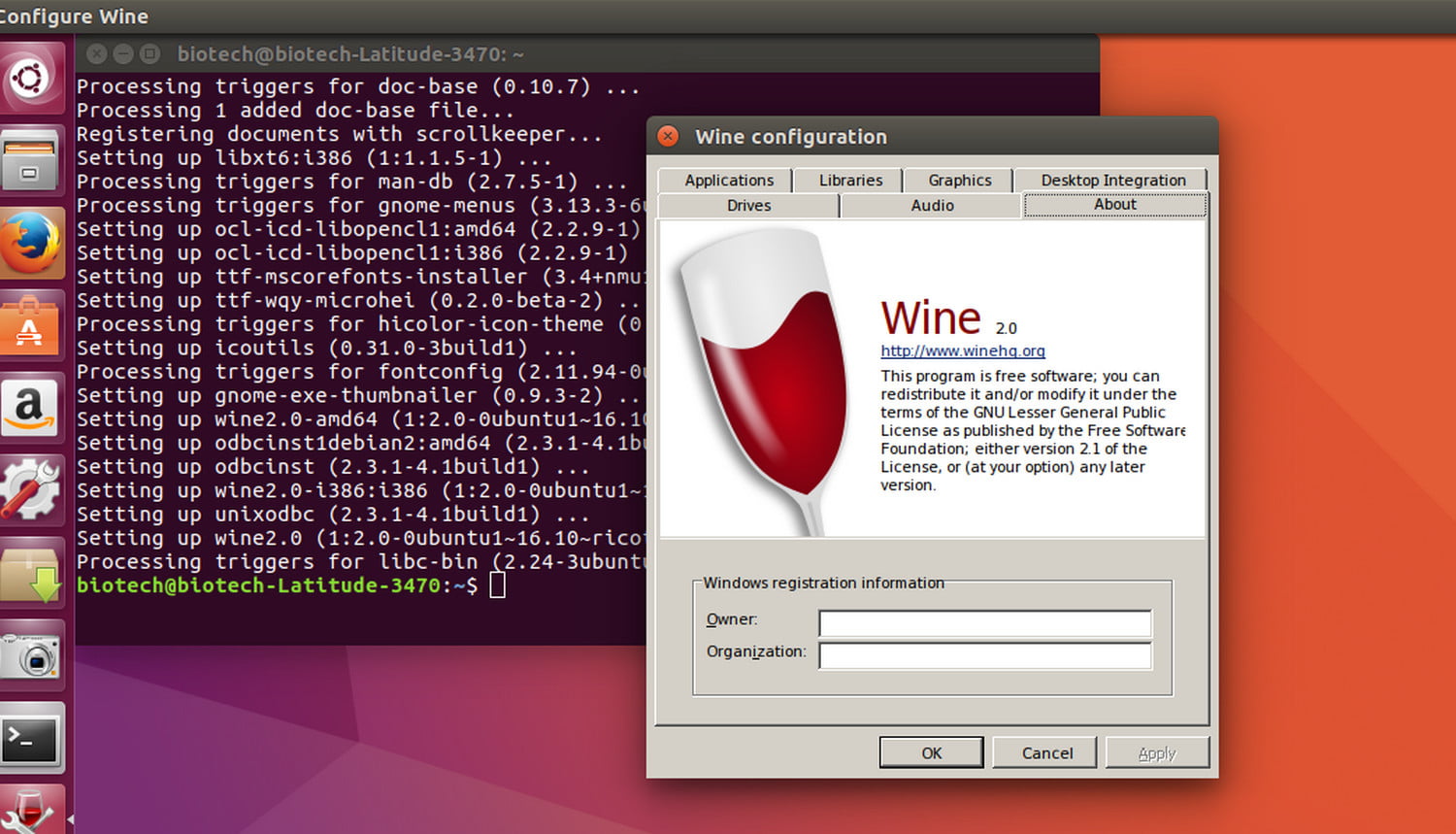Click the terminal prompt line biotech@biotech-Latitude-3470
Image resolution: width=1456 pixels, height=834 pixels.
[x=277, y=585]
